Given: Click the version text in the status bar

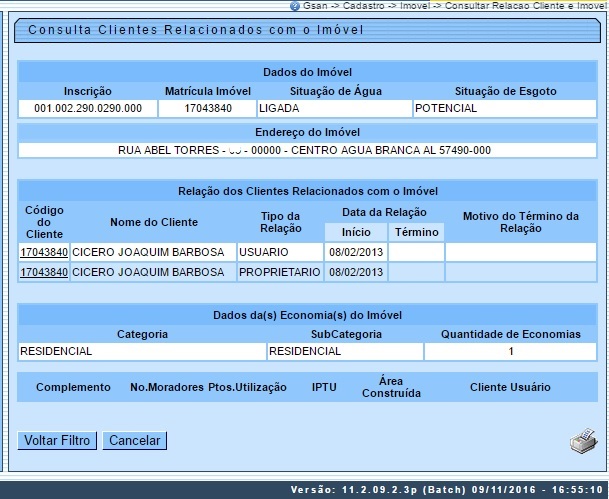Looking at the screenshot, I should [x=447, y=490].
